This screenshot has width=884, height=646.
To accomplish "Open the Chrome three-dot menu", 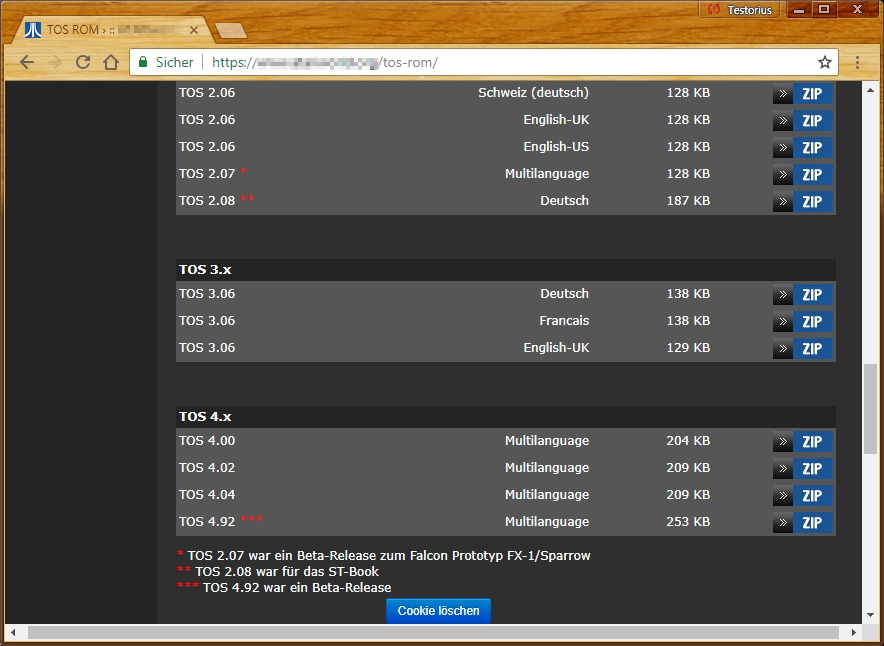I will click(x=857, y=62).
